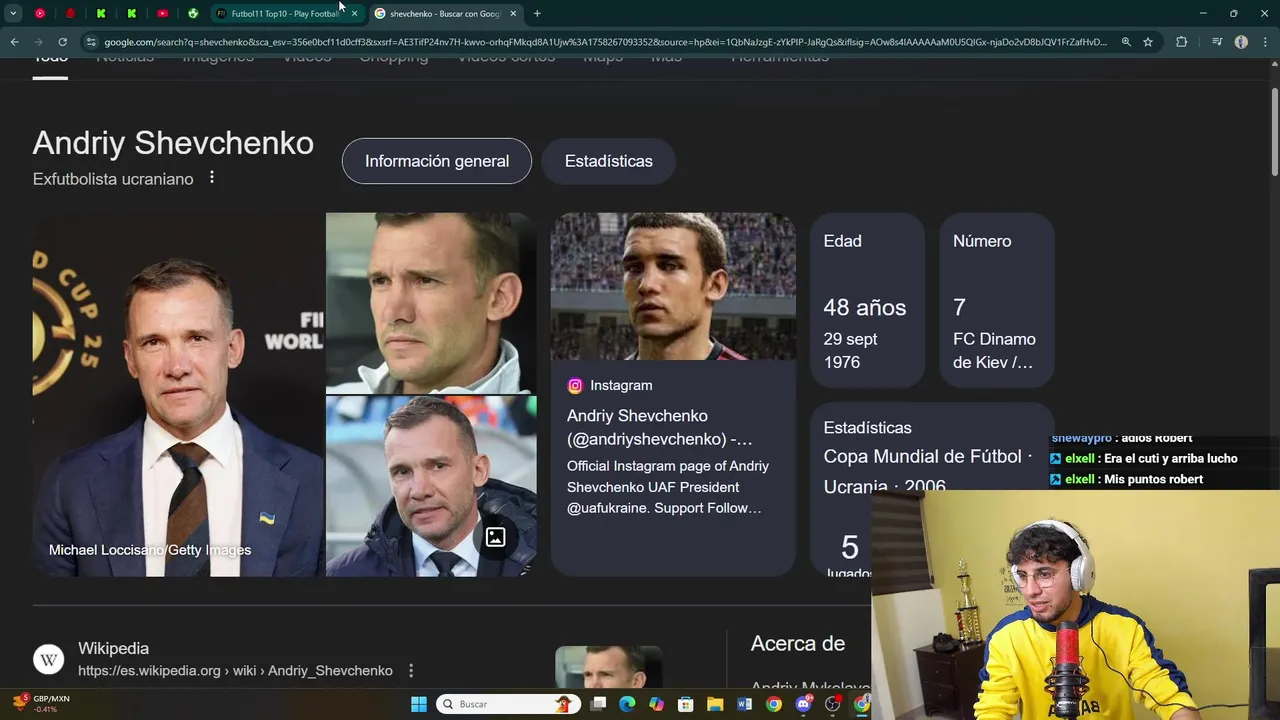
Task: View site information icon in address bar
Action: (91, 42)
